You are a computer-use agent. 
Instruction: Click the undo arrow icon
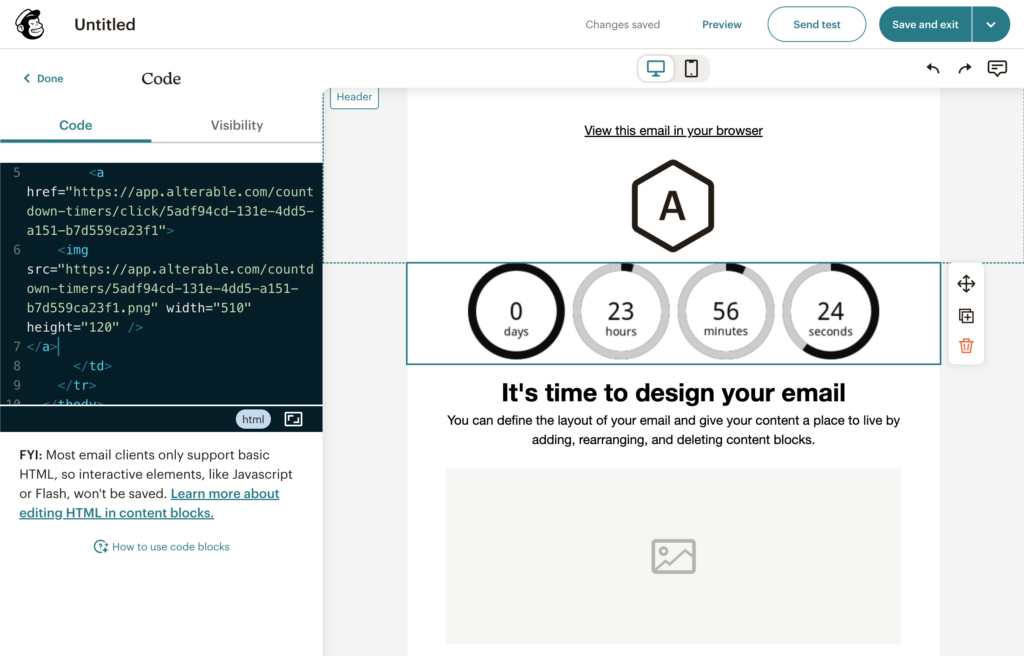[x=932, y=68]
